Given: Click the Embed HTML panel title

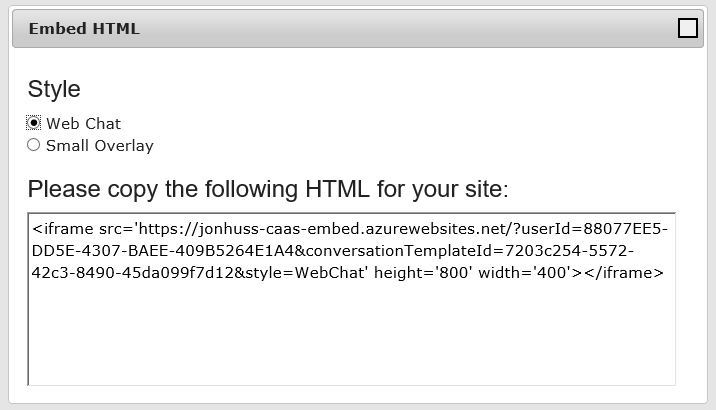Looking at the screenshot, I should [84, 29].
